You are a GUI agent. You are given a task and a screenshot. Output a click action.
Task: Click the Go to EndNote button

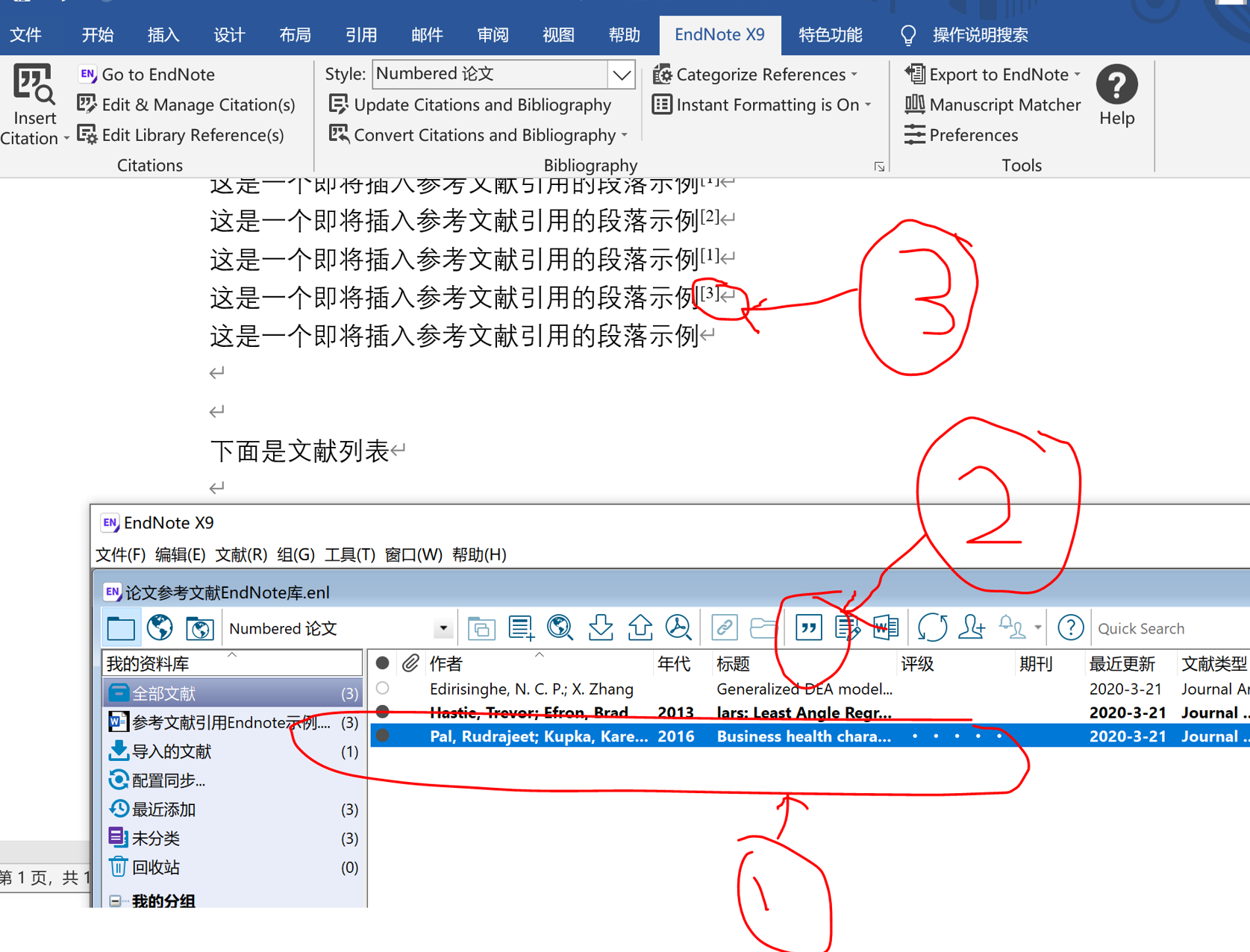coord(147,75)
